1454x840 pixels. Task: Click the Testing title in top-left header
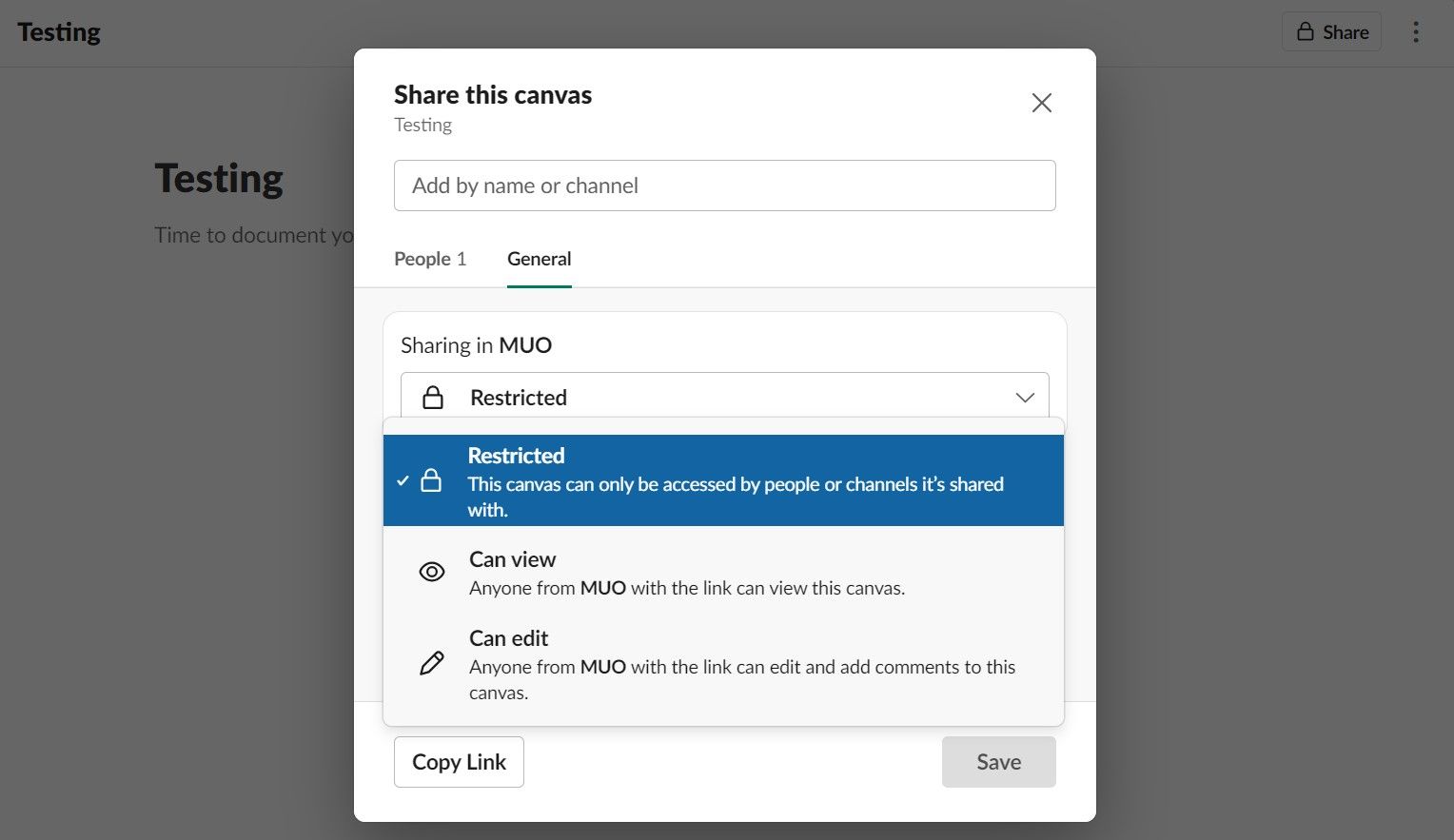pyautogui.click(x=59, y=32)
